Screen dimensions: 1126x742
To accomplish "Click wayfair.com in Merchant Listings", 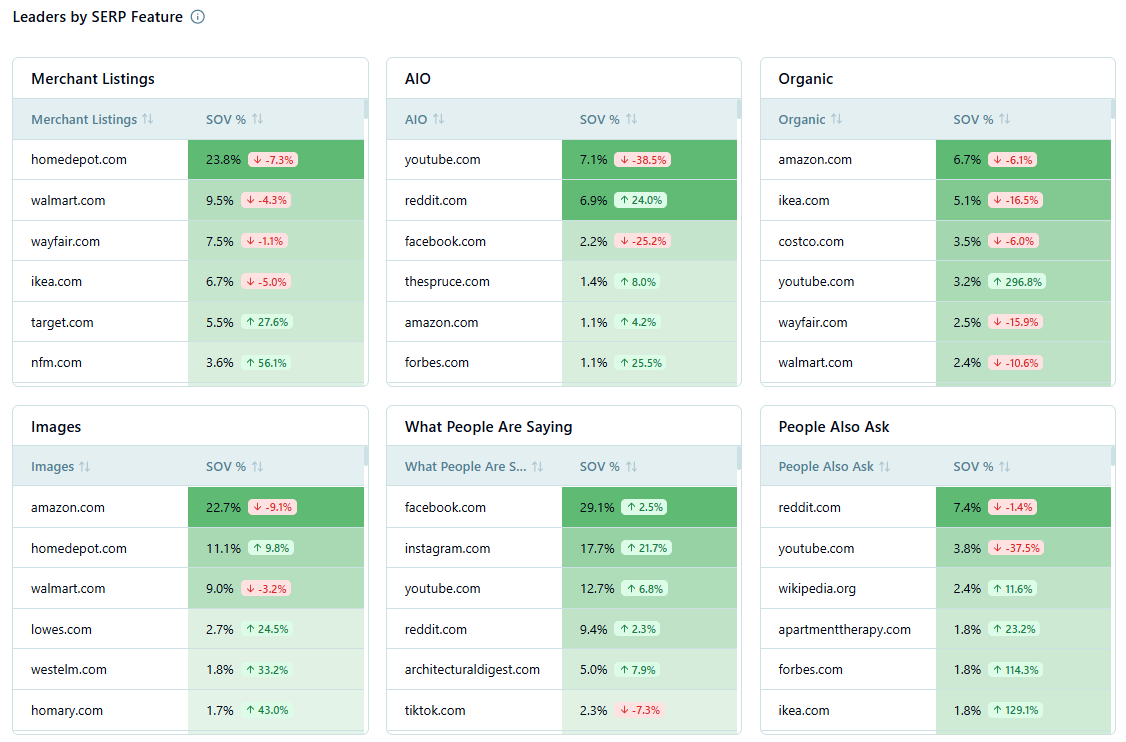I will click(65, 241).
